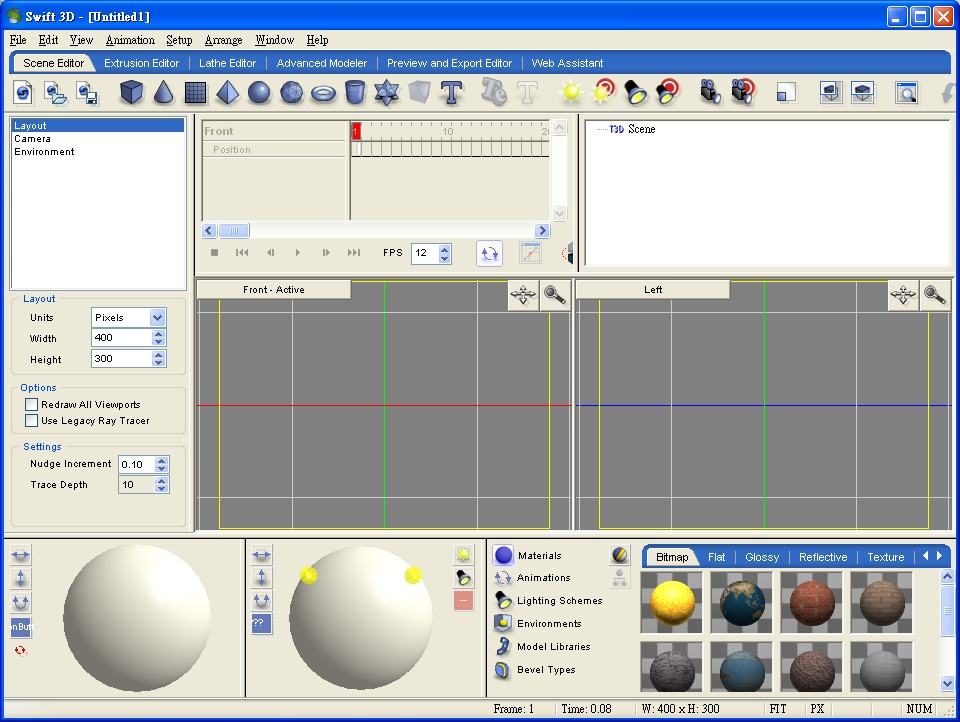This screenshot has height=722, width=960.
Task: Switch to the Extrusion Editor tab
Action: (141, 62)
